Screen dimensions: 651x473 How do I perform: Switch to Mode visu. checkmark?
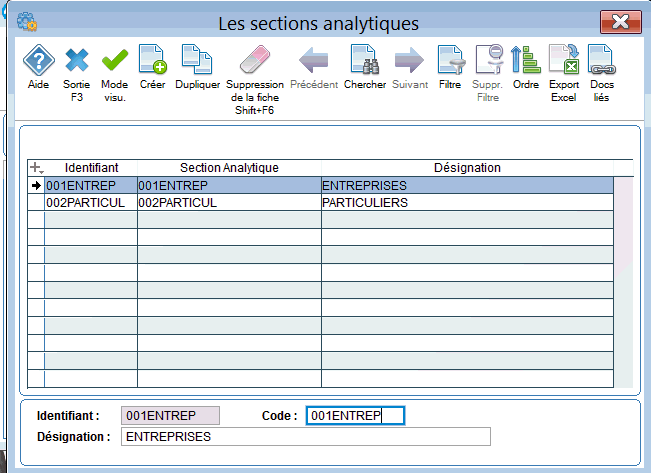(x=115, y=60)
